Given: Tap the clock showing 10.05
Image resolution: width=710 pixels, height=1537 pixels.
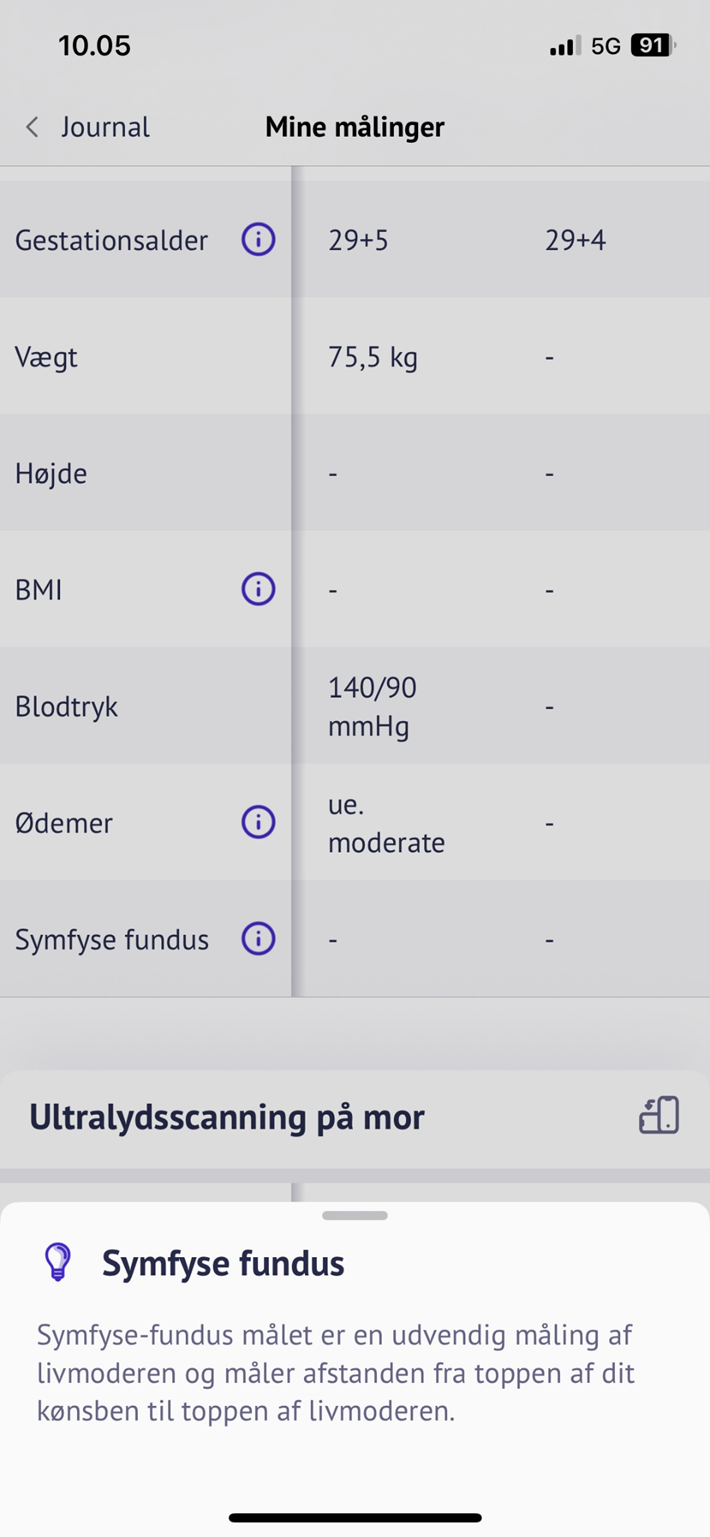Looking at the screenshot, I should pos(95,46).
